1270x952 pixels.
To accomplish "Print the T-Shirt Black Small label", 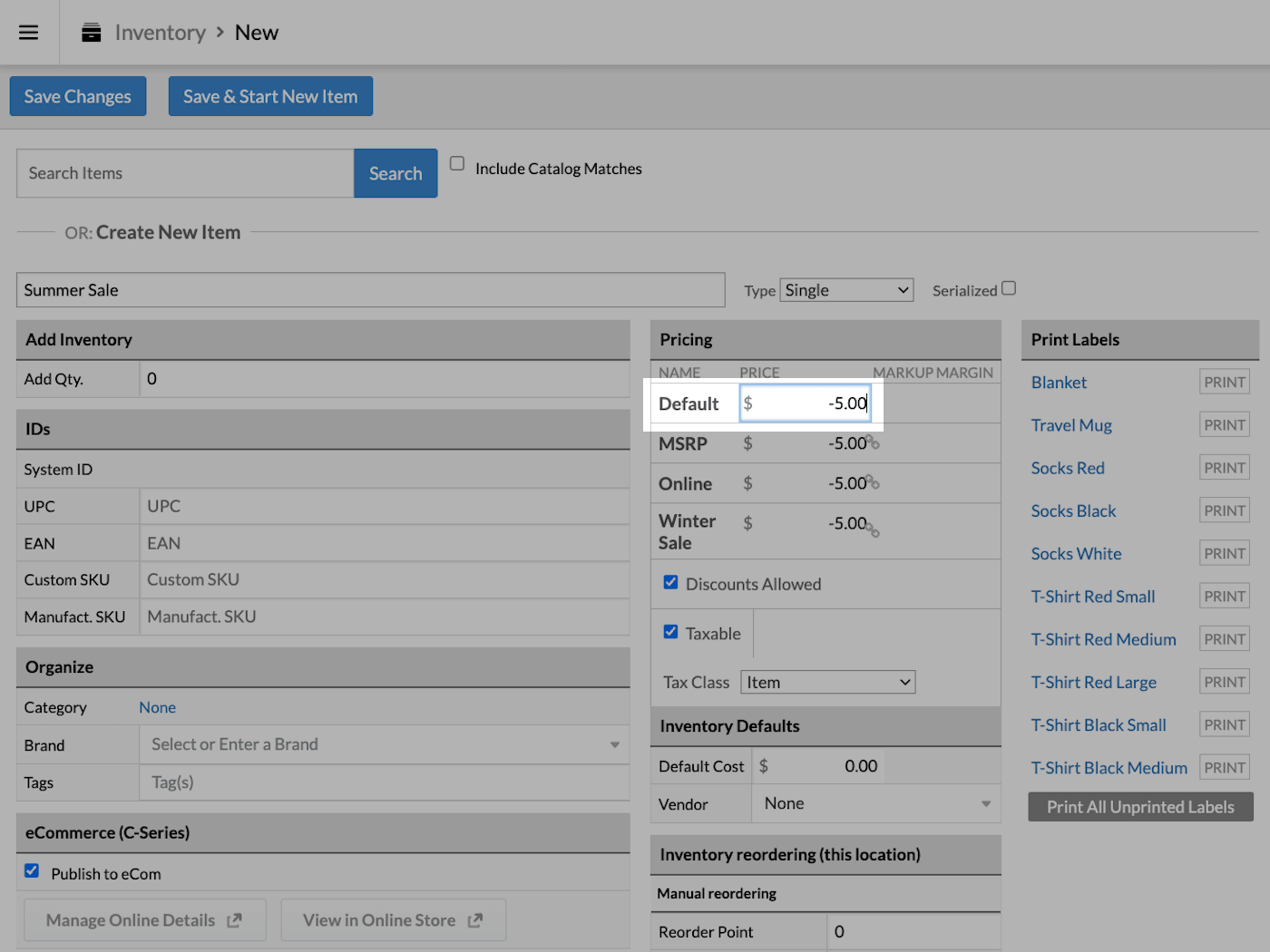I will pyautogui.click(x=1225, y=724).
